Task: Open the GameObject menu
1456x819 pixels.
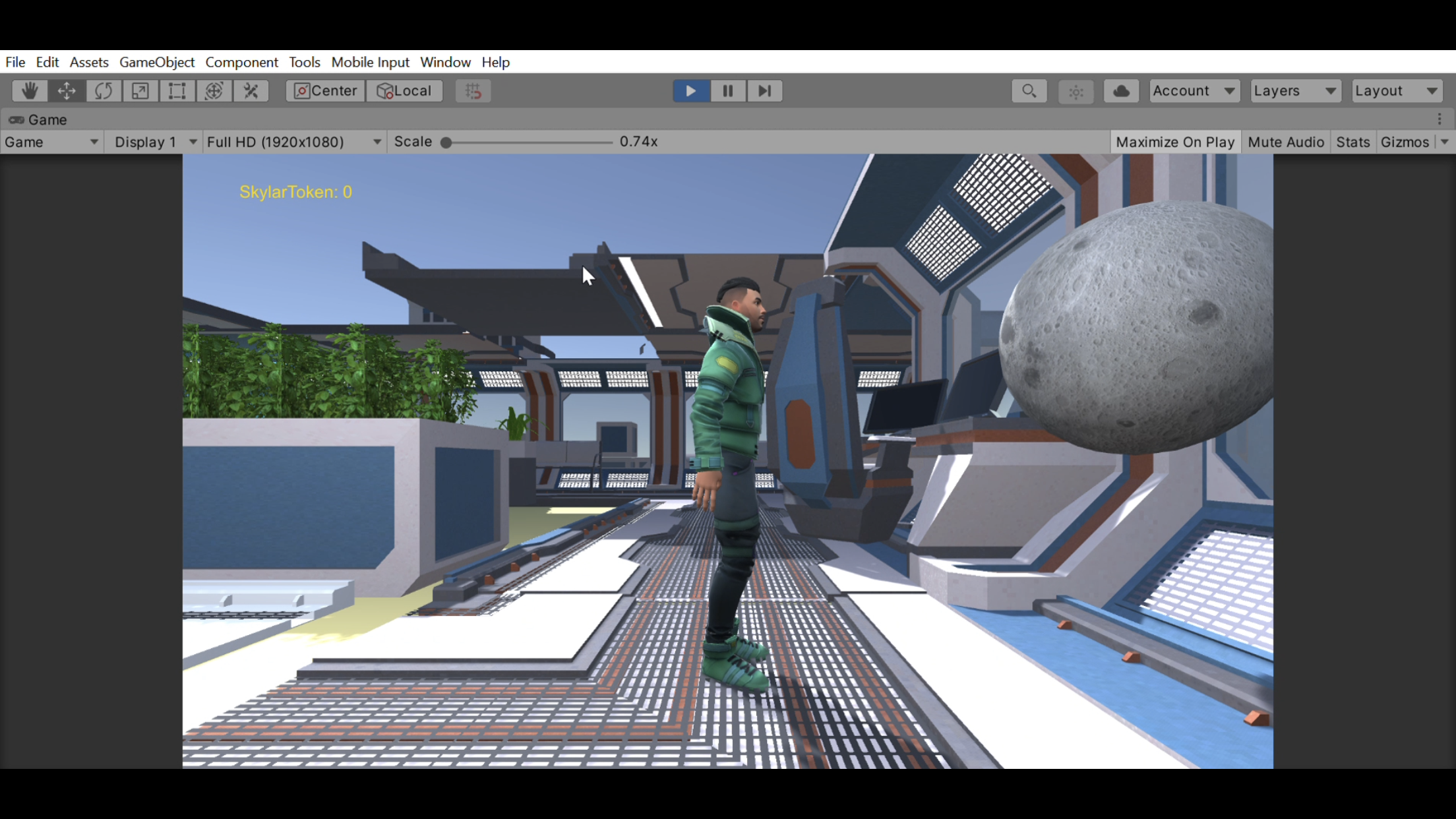Action: (157, 62)
